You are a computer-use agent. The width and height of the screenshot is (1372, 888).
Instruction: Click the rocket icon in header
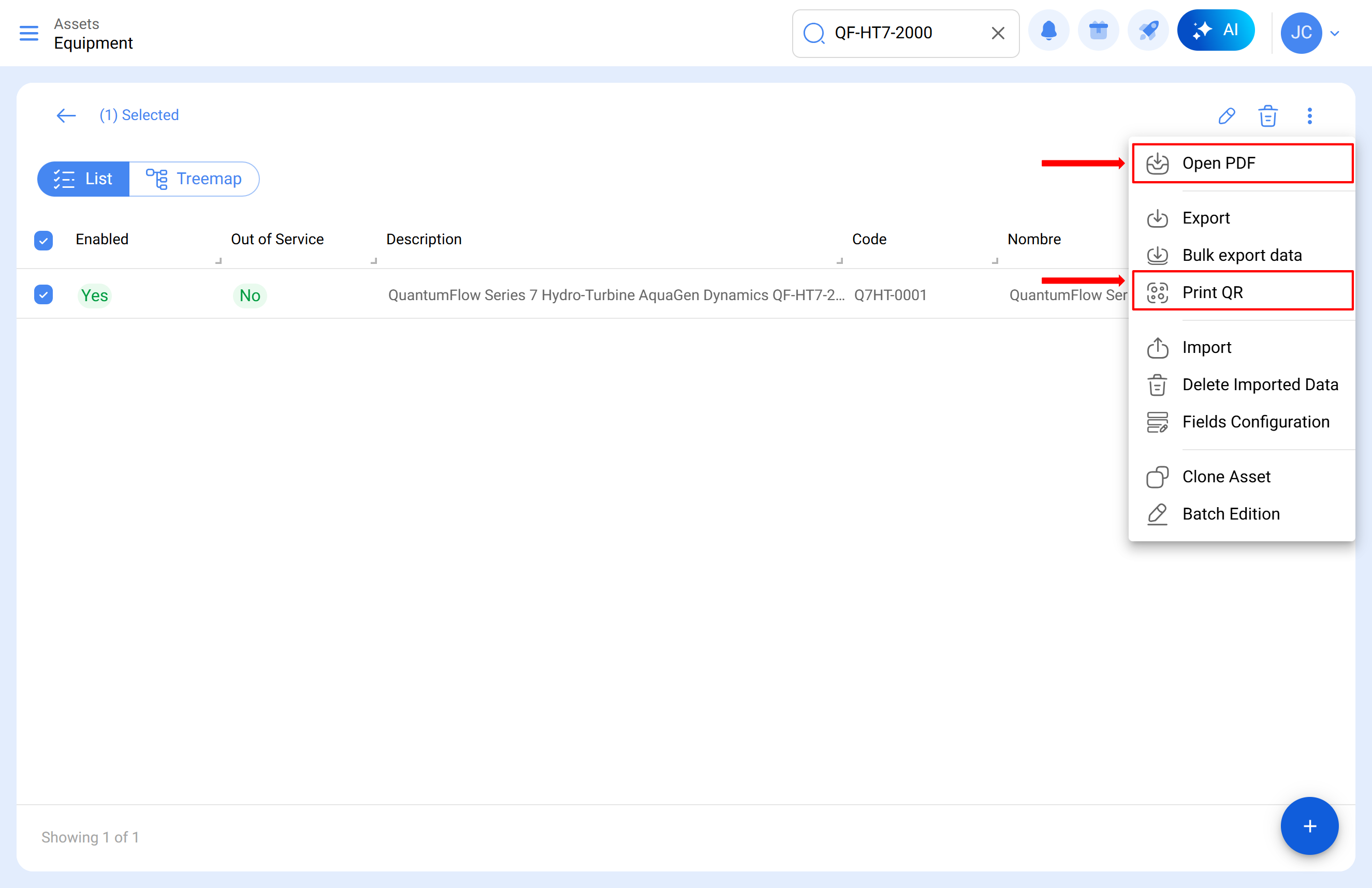coord(1148,31)
